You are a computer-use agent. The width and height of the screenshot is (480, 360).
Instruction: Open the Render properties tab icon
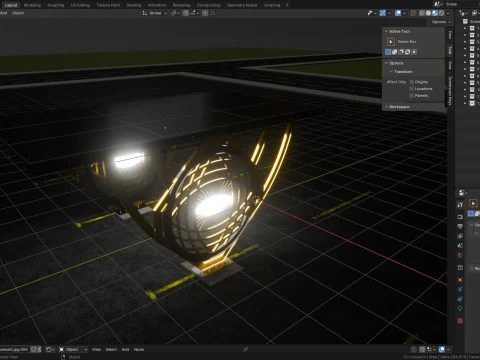pyautogui.click(x=460, y=217)
